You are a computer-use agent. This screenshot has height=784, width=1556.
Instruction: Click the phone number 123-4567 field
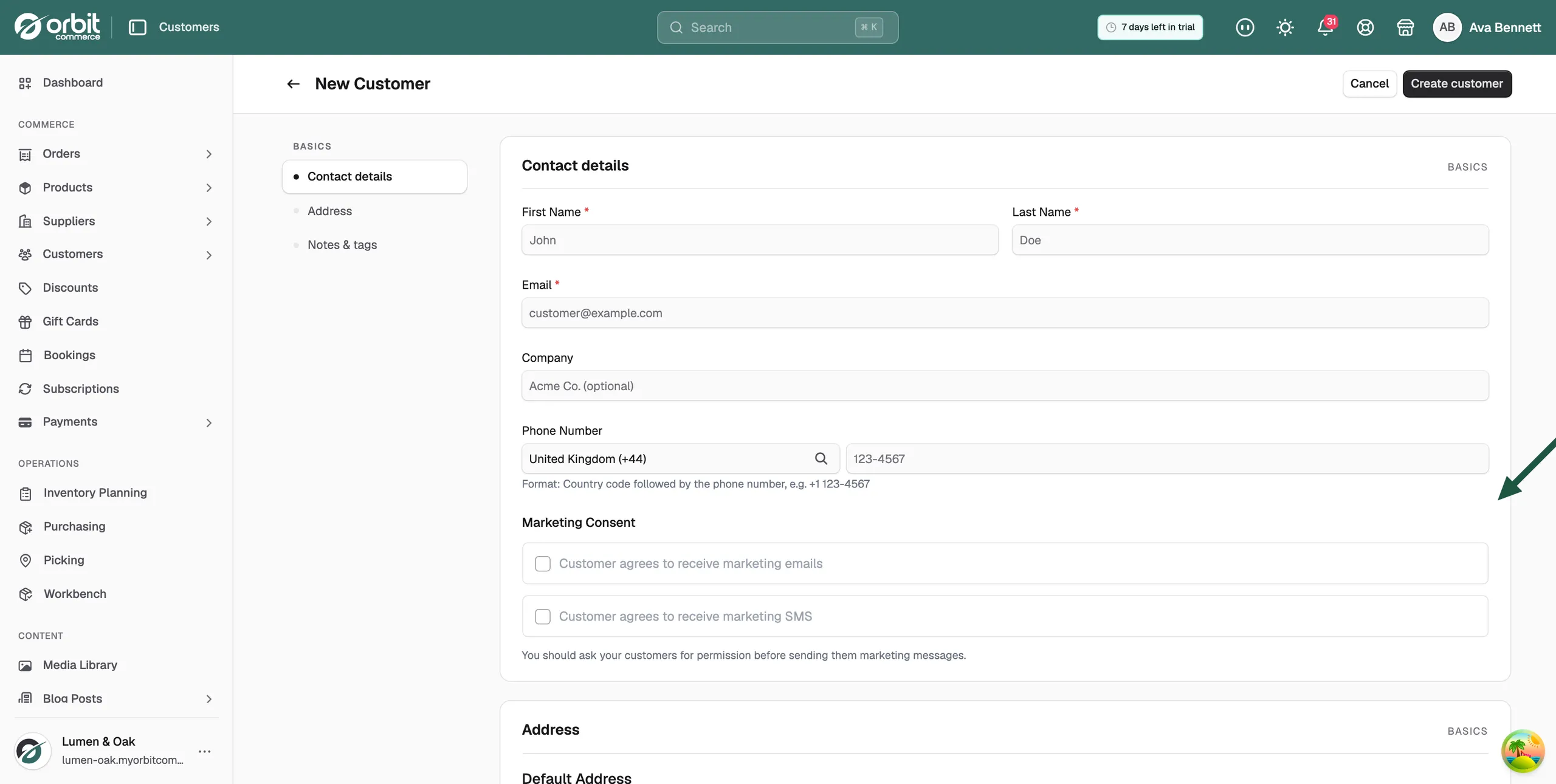pyautogui.click(x=1167, y=459)
